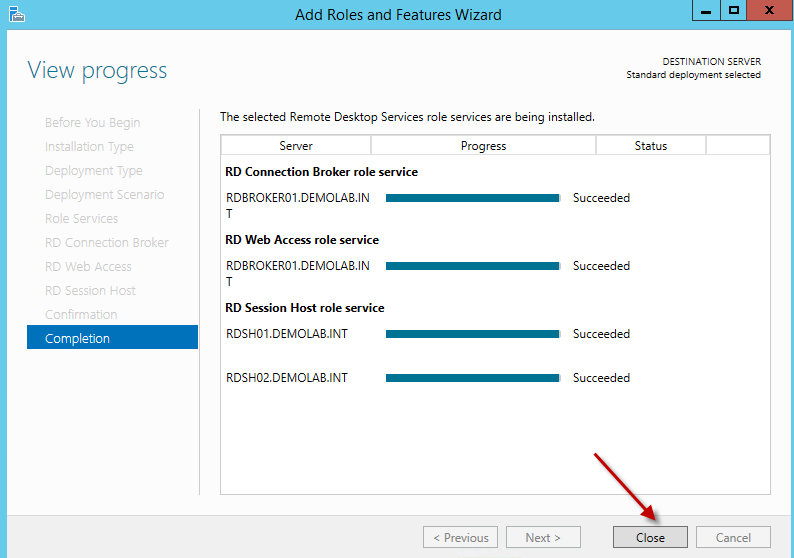Viewport: 794px width, 558px height.
Task: Click the Progress column header
Action: click(x=483, y=145)
